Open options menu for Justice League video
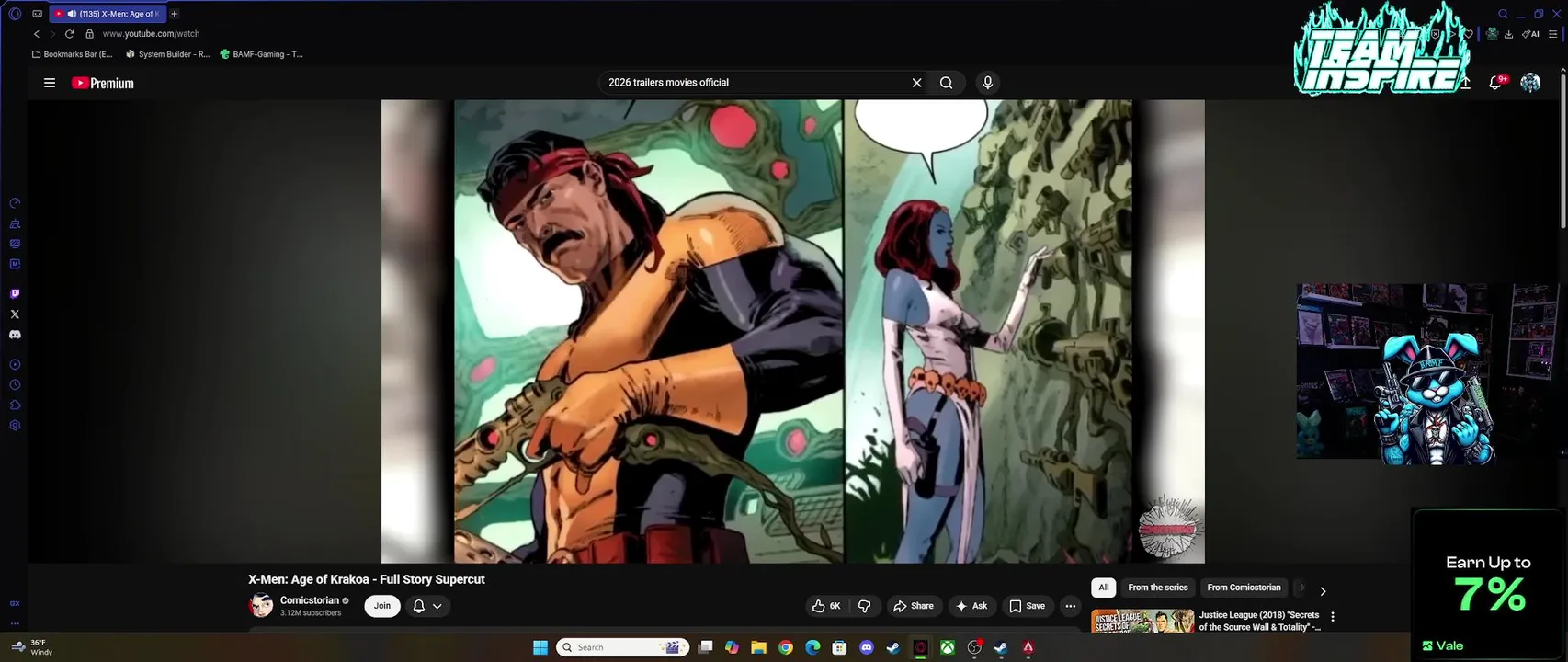The image size is (1568, 662). click(1333, 617)
